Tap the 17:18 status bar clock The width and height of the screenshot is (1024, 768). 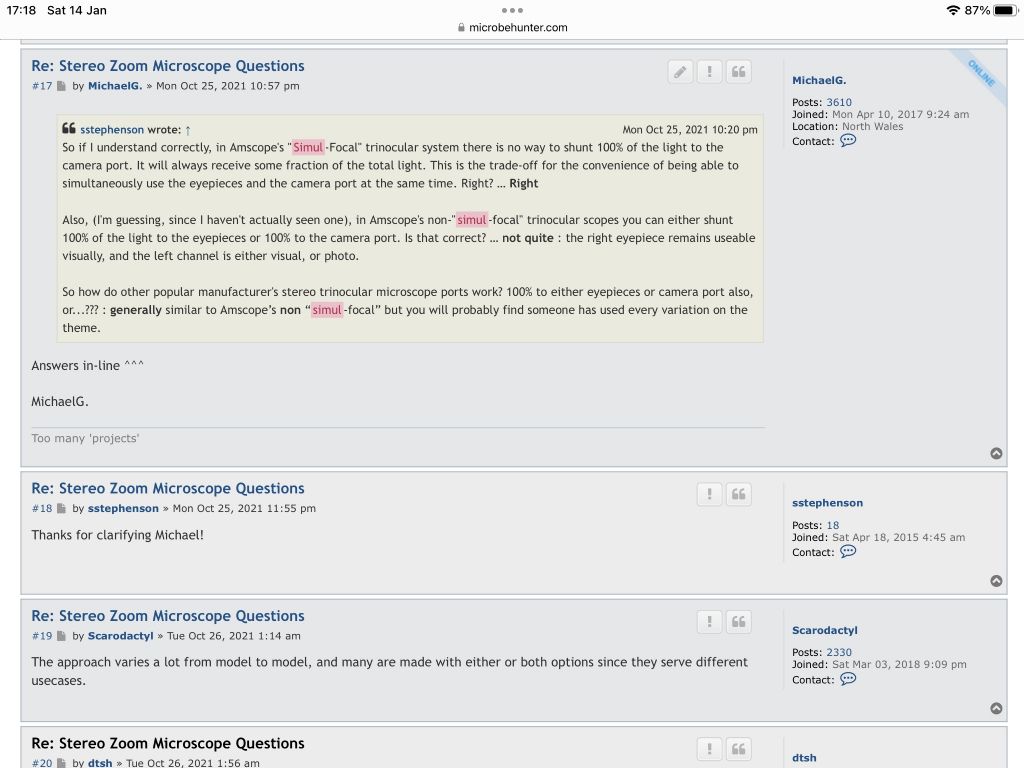pyautogui.click(x=22, y=10)
